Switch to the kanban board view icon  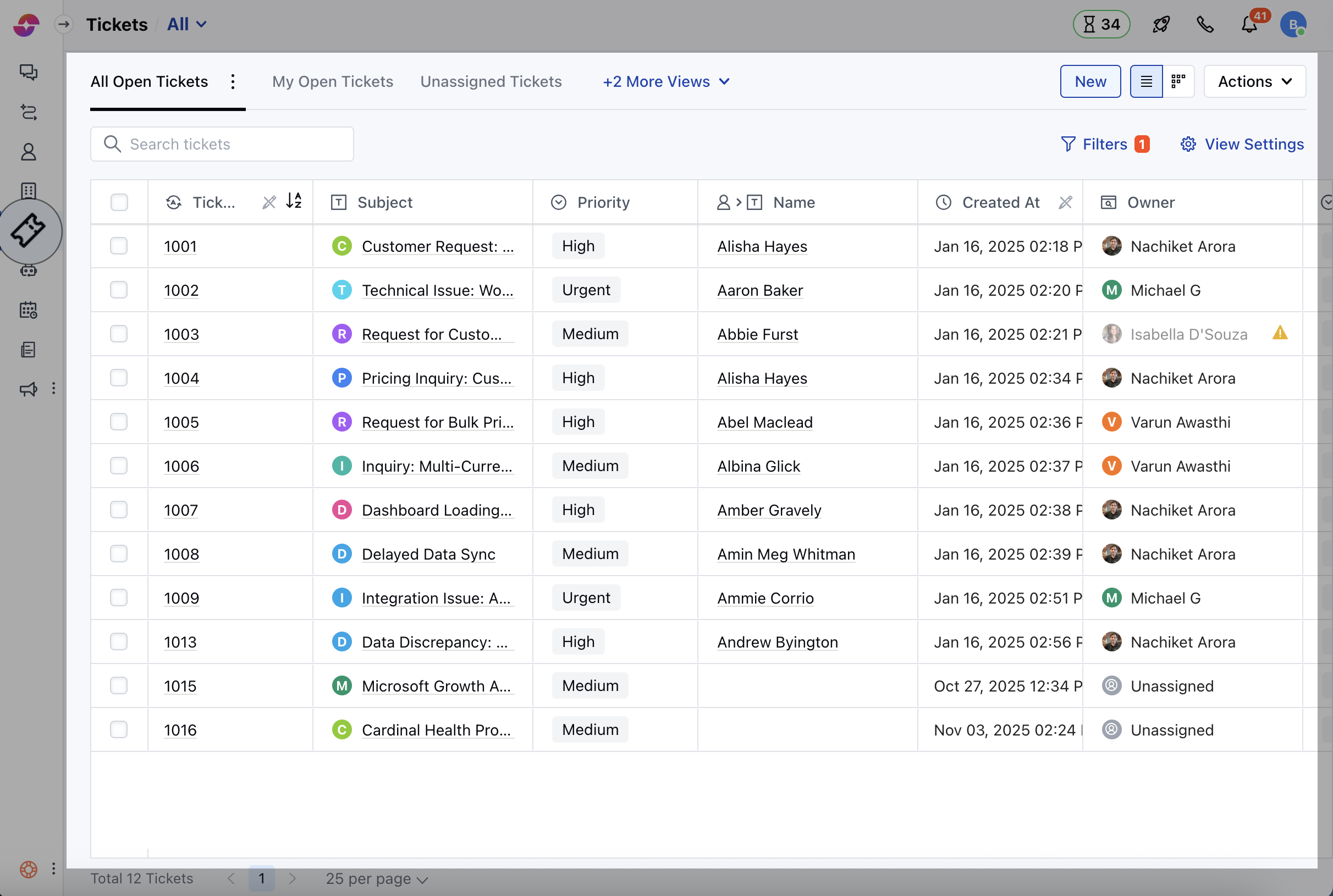coord(1177,81)
